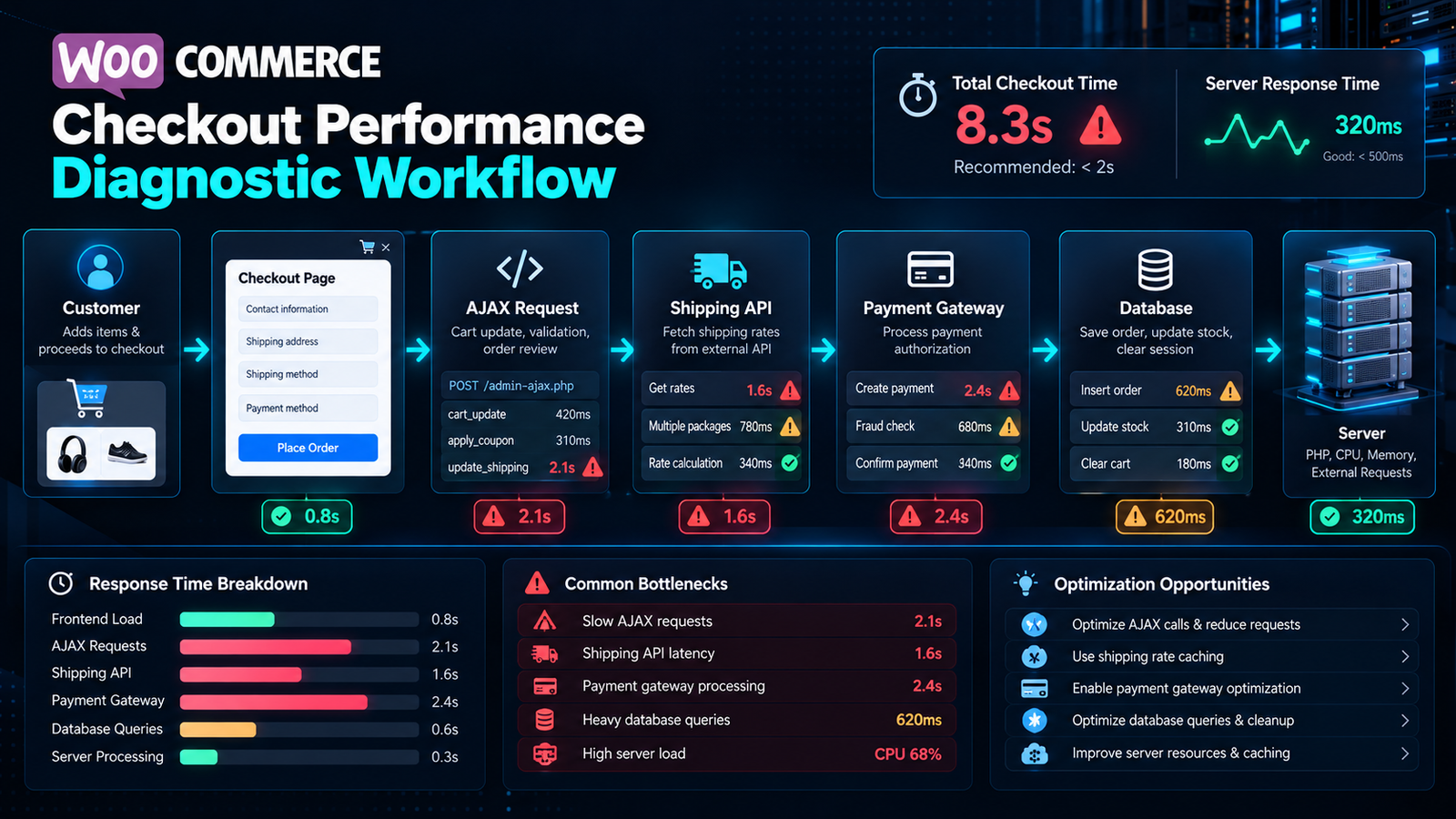This screenshot has width=1456, height=819.
Task: Click the database icon beside Heavy database queries
Action: (x=544, y=720)
